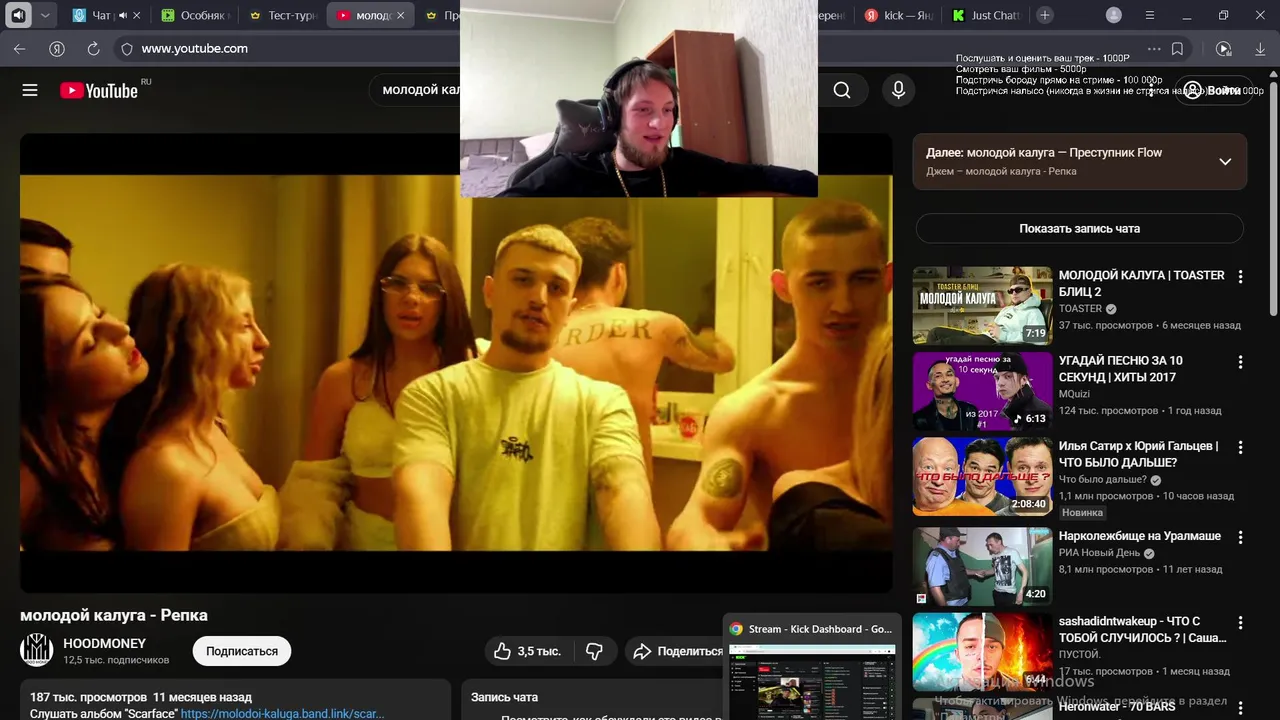Image resolution: width=1280 pixels, height=720 pixels.
Task: Open sashadidntwakeup video thumbnail
Action: (982, 652)
